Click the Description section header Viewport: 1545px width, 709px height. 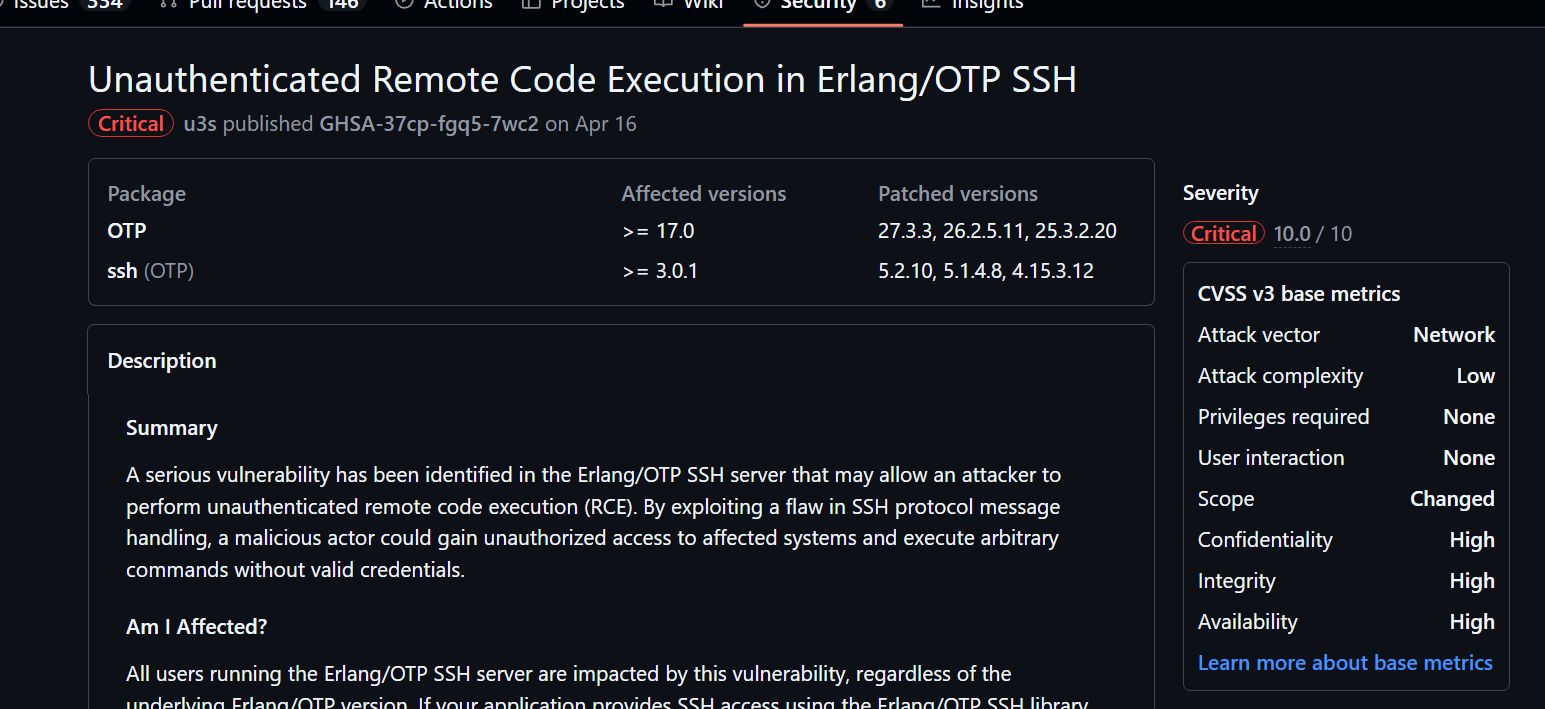click(x=162, y=361)
